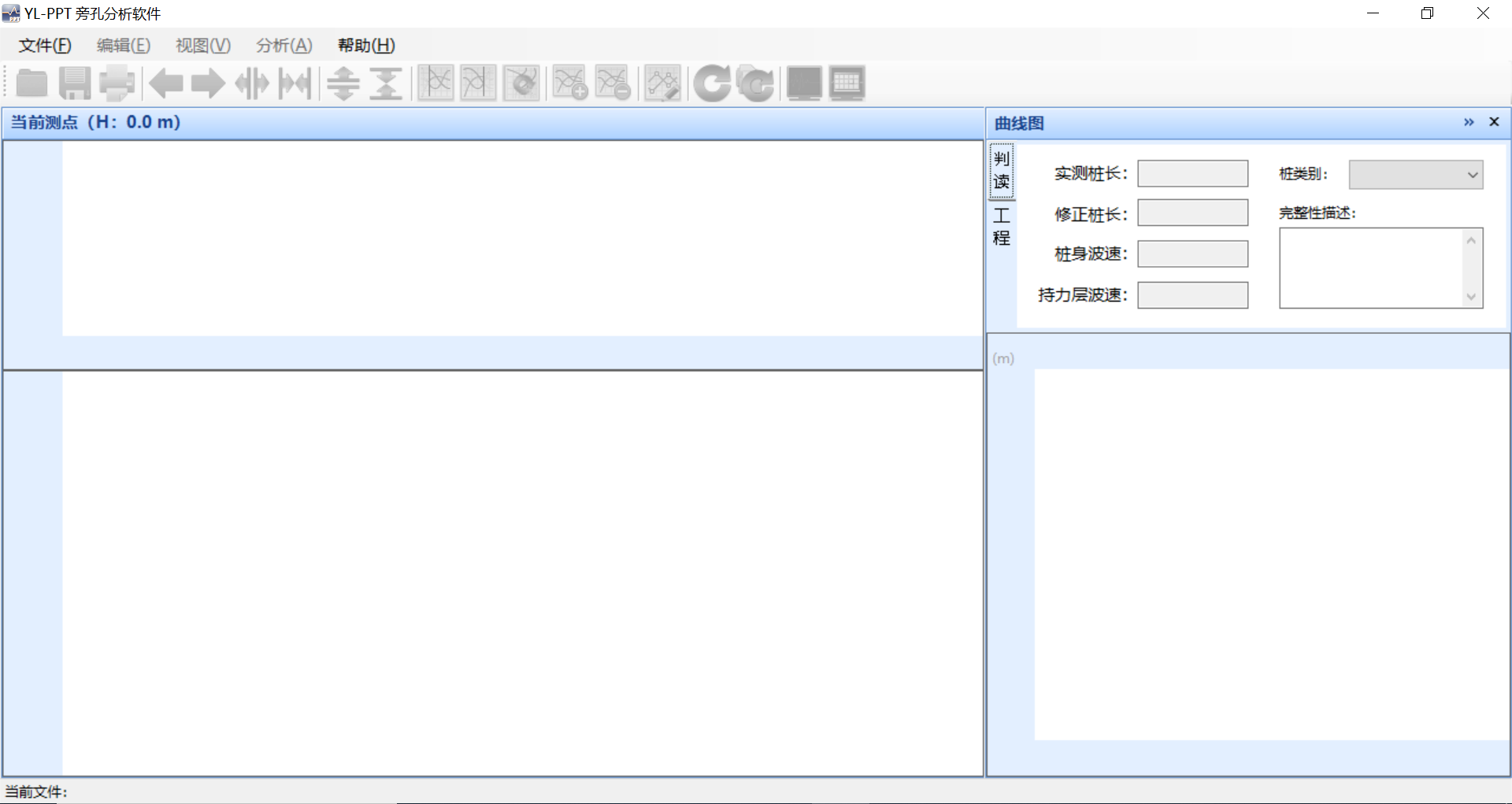The width and height of the screenshot is (1512, 804).
Task: Click the remove curve minus icon
Action: [x=613, y=83]
